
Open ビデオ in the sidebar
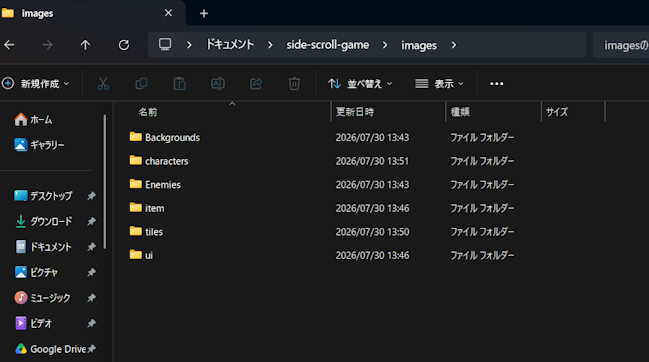coord(33,323)
